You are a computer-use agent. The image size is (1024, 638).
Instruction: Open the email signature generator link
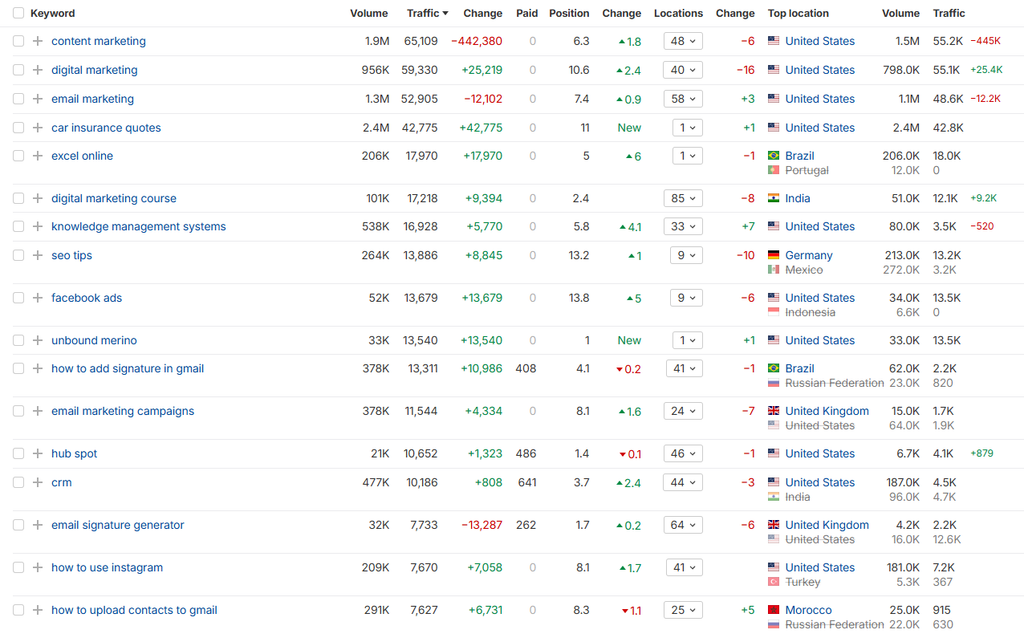click(118, 524)
